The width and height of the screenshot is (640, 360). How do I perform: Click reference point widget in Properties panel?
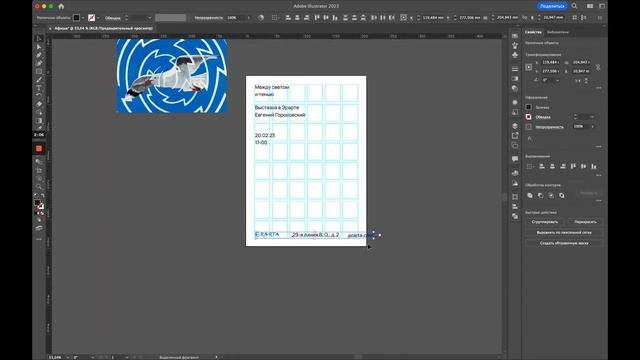point(529,67)
